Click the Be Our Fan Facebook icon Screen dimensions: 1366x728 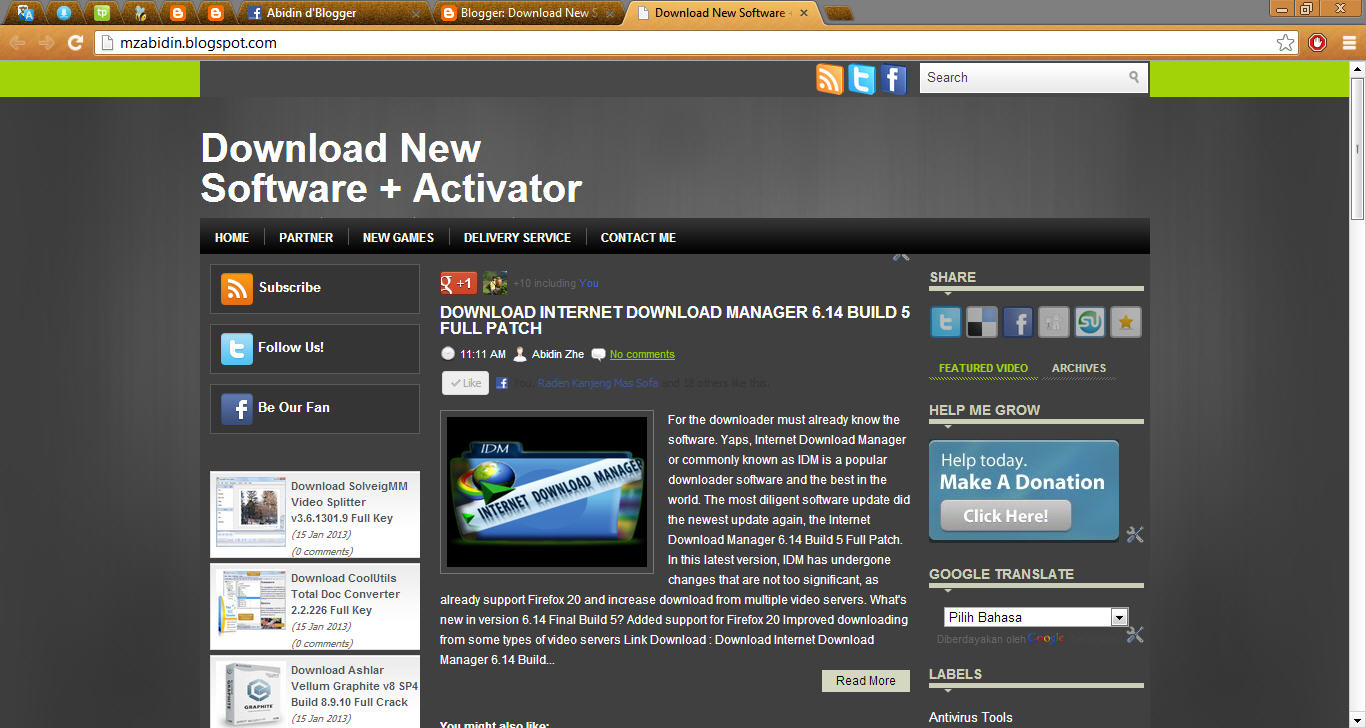[x=236, y=408]
